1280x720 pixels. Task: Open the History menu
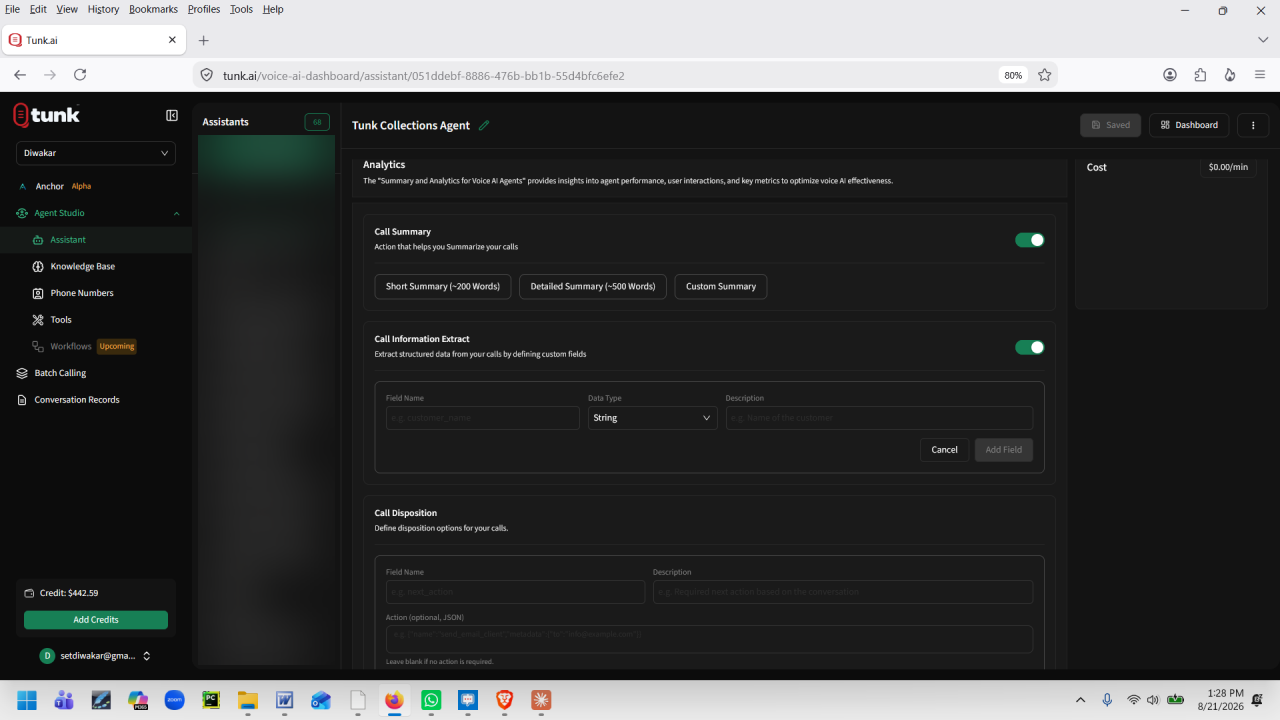(x=103, y=9)
